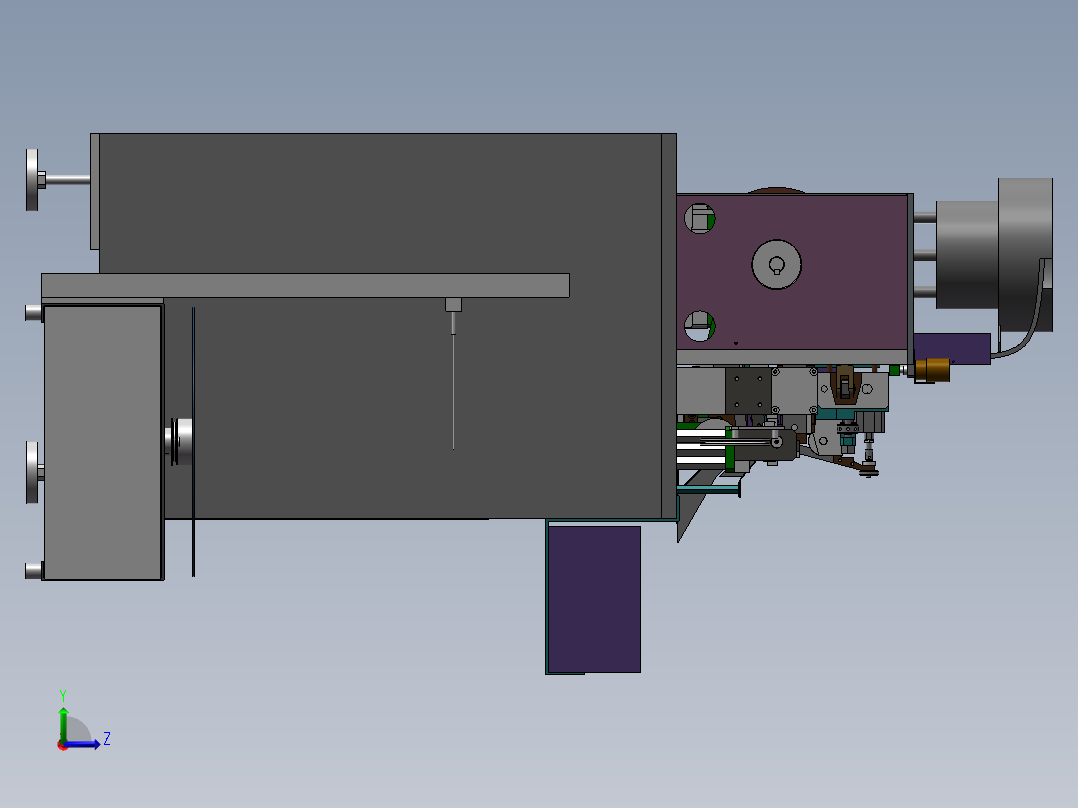Select the handwheel beside the light gray box

pyautogui.click(x=32, y=472)
